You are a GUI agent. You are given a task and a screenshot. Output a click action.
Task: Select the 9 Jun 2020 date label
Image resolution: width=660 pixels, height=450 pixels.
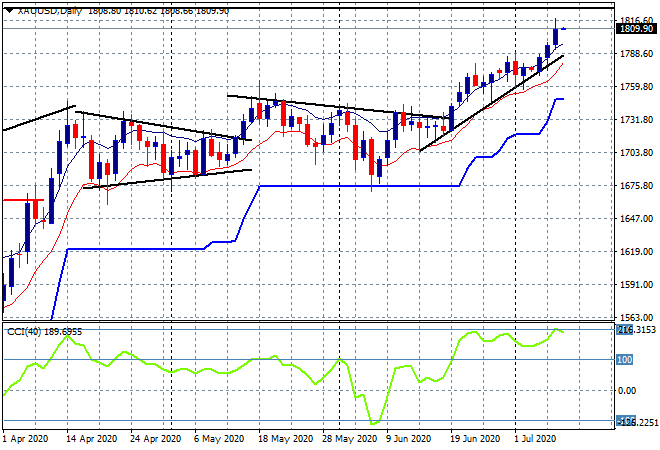(408, 439)
